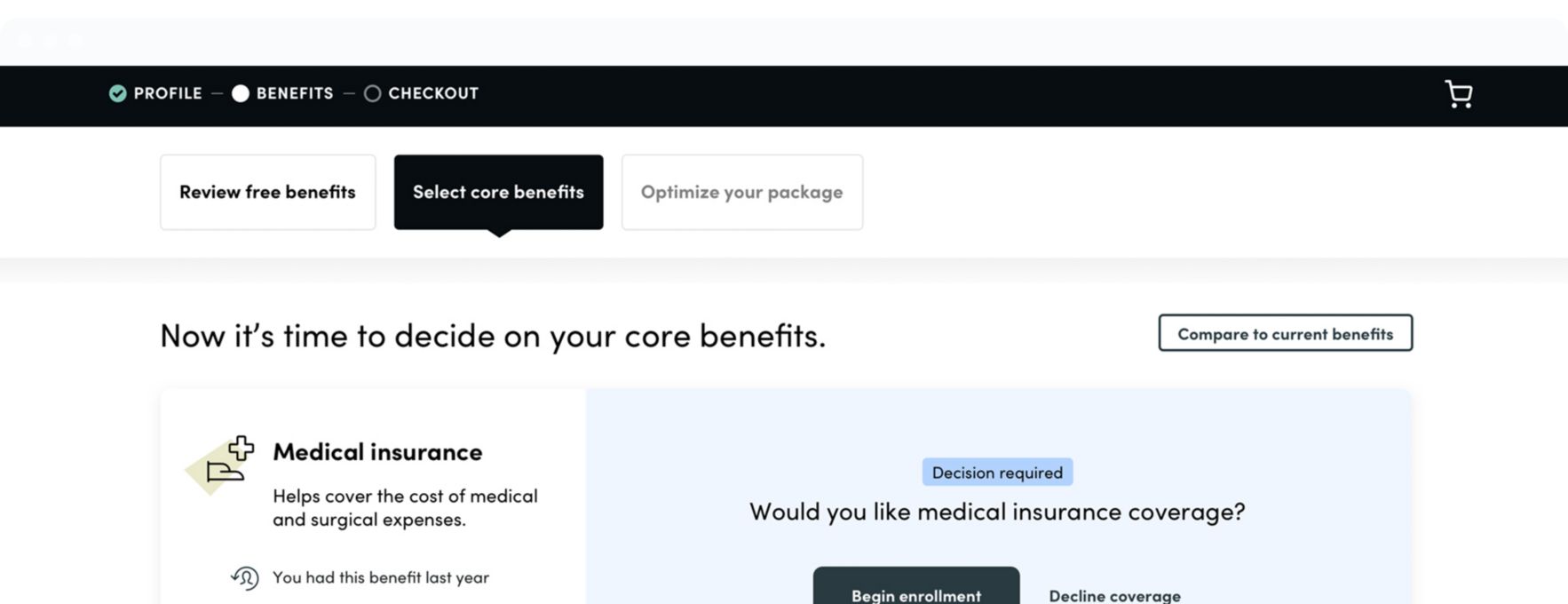Click the green Profile completed checkmark
This screenshot has height=604, width=1568.
[x=117, y=93]
